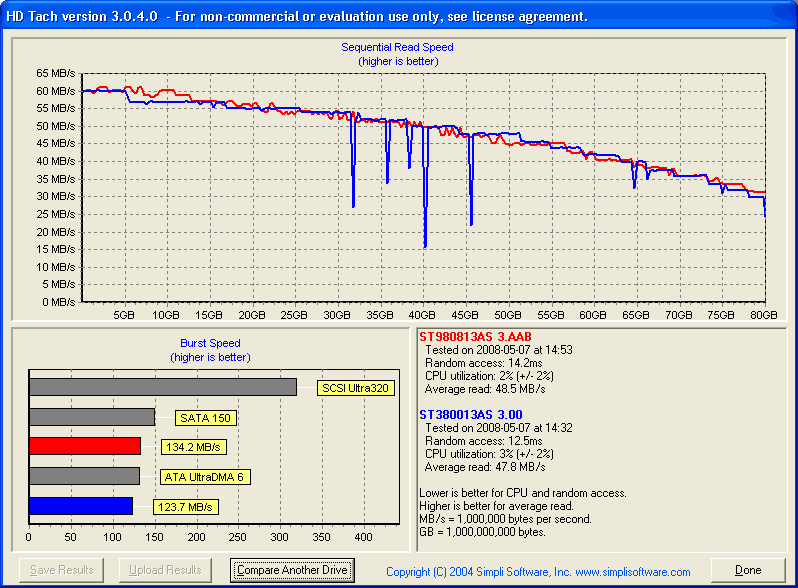Image resolution: width=798 pixels, height=588 pixels.
Task: Click the blue burst speed bar
Action: [x=81, y=506]
